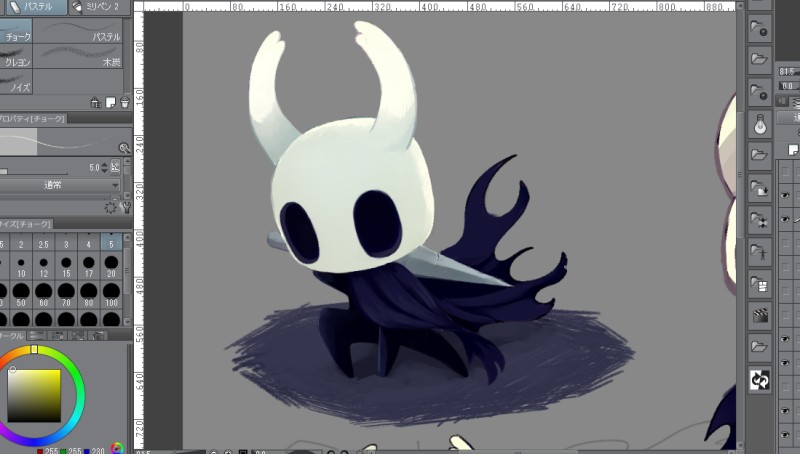The width and height of the screenshot is (800, 454).
Task: Switch to color slider tab next to サークル
Action: pyautogui.click(x=37, y=336)
